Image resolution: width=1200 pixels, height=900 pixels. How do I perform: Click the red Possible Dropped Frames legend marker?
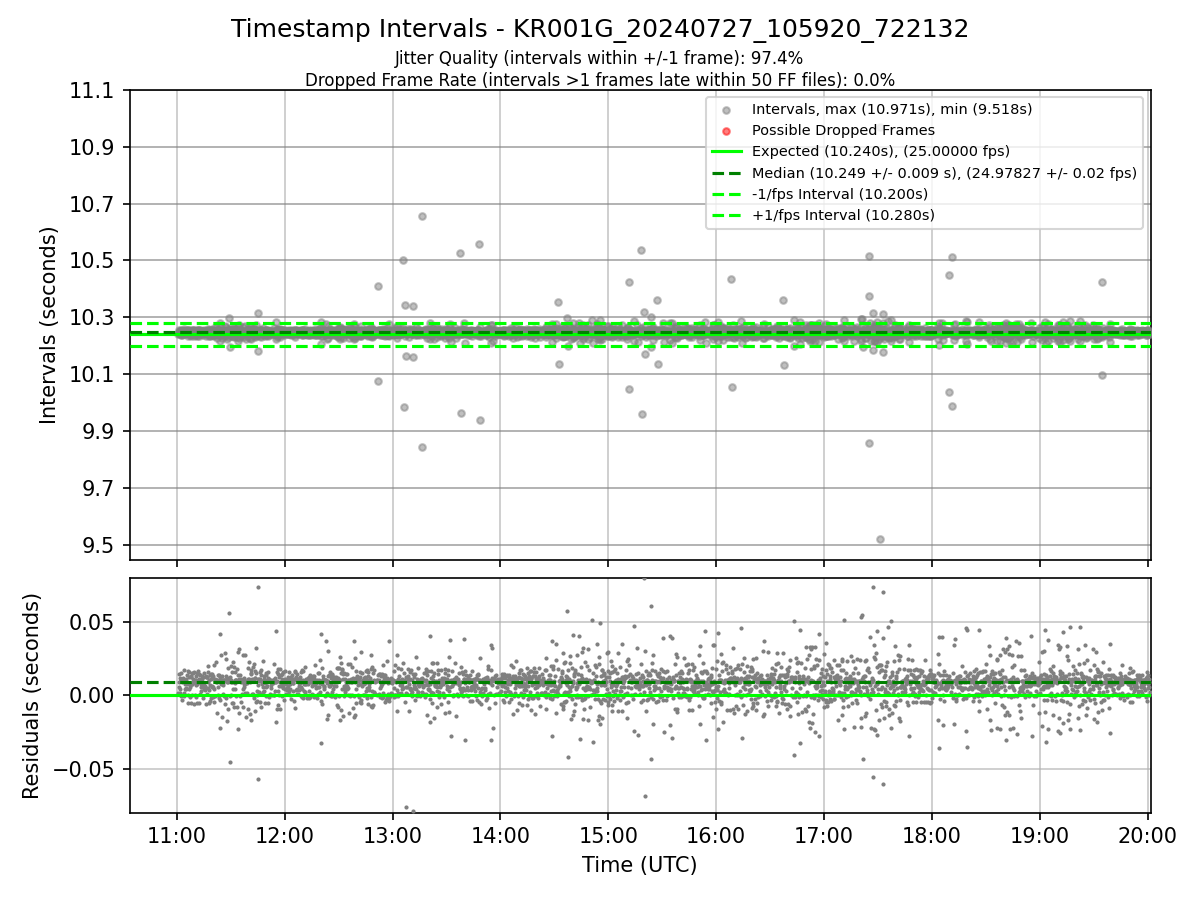tap(727, 130)
